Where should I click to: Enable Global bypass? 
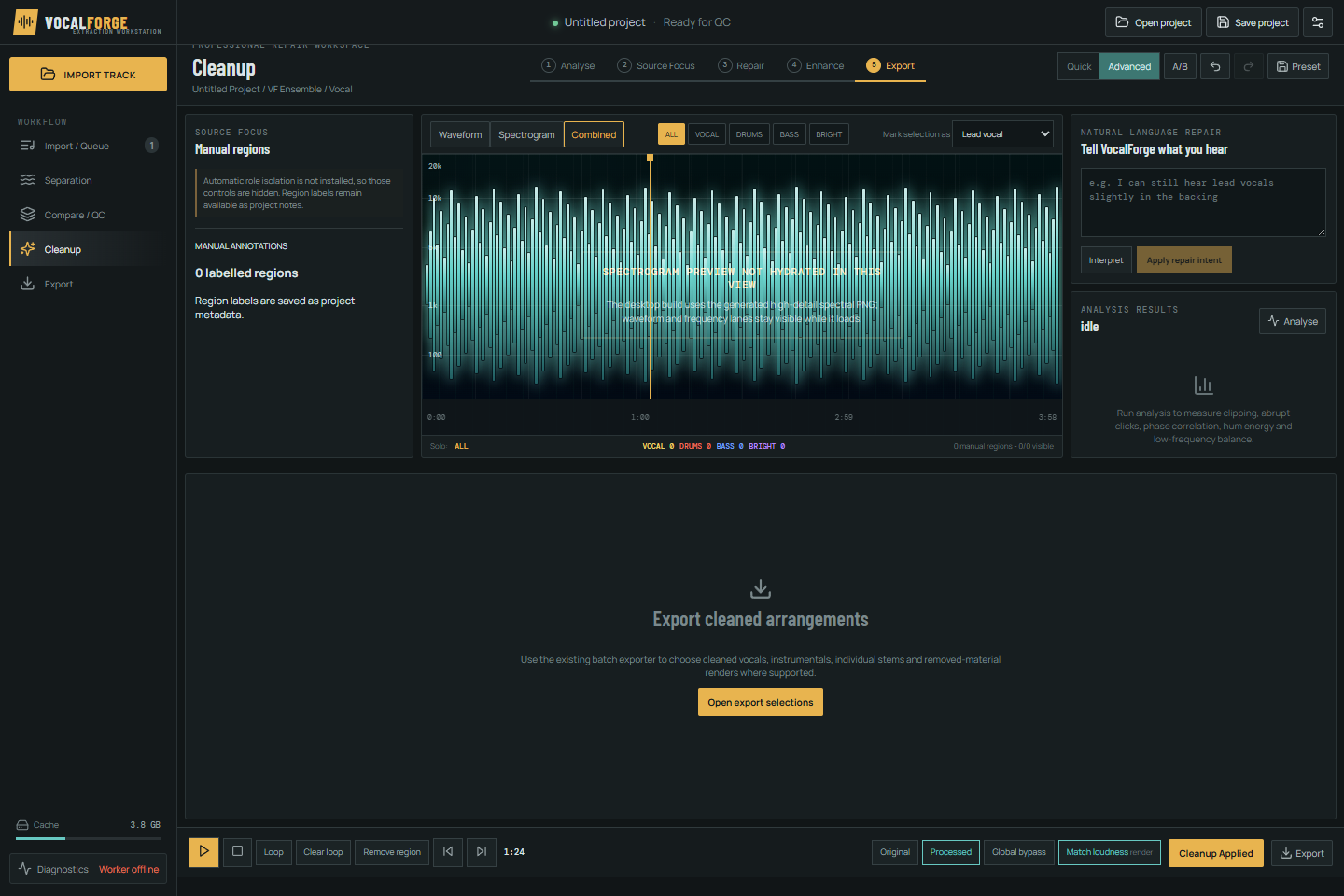click(1019, 852)
